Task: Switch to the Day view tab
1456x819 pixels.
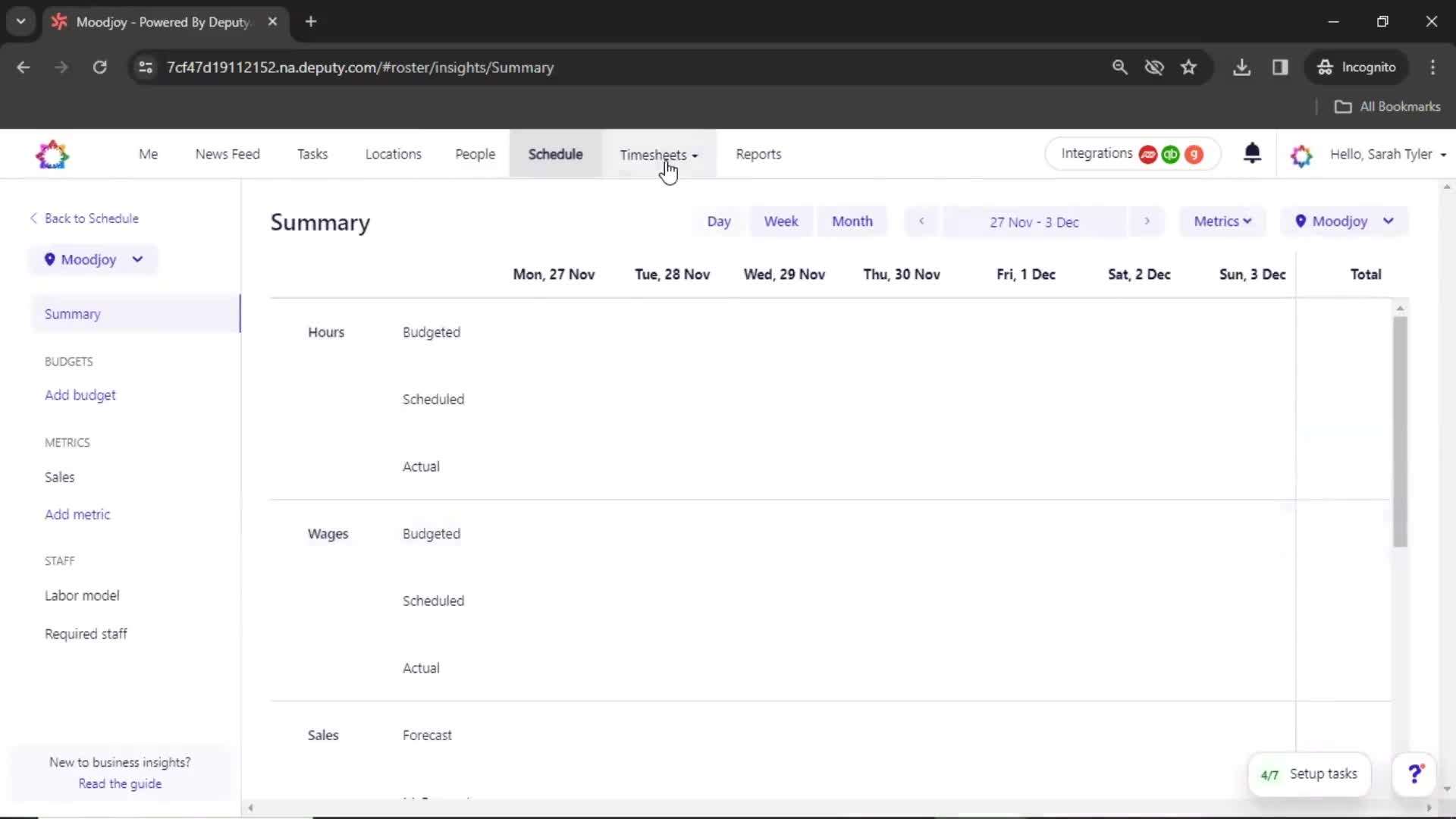Action: (719, 221)
